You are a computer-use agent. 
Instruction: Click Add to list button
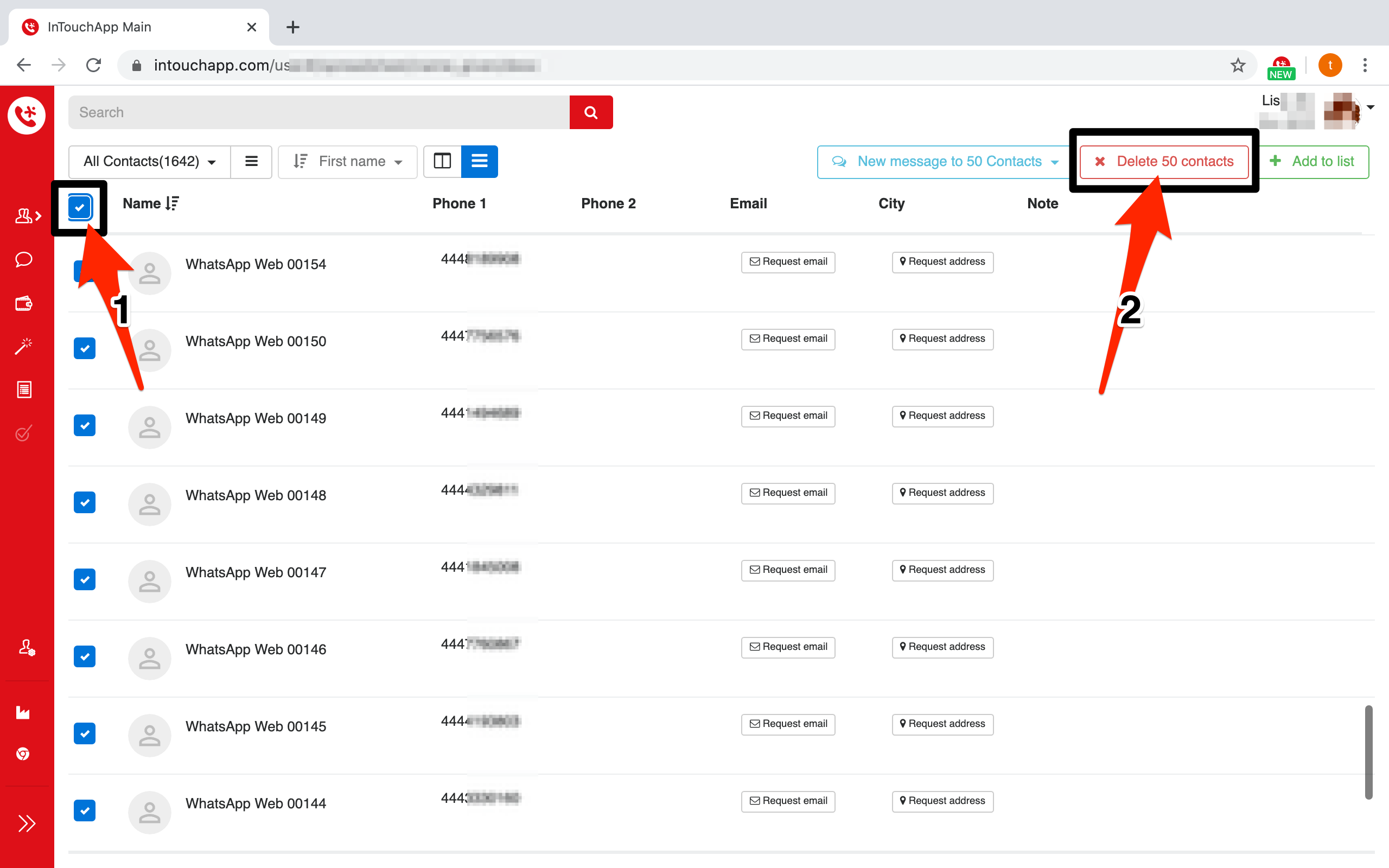point(1313,161)
